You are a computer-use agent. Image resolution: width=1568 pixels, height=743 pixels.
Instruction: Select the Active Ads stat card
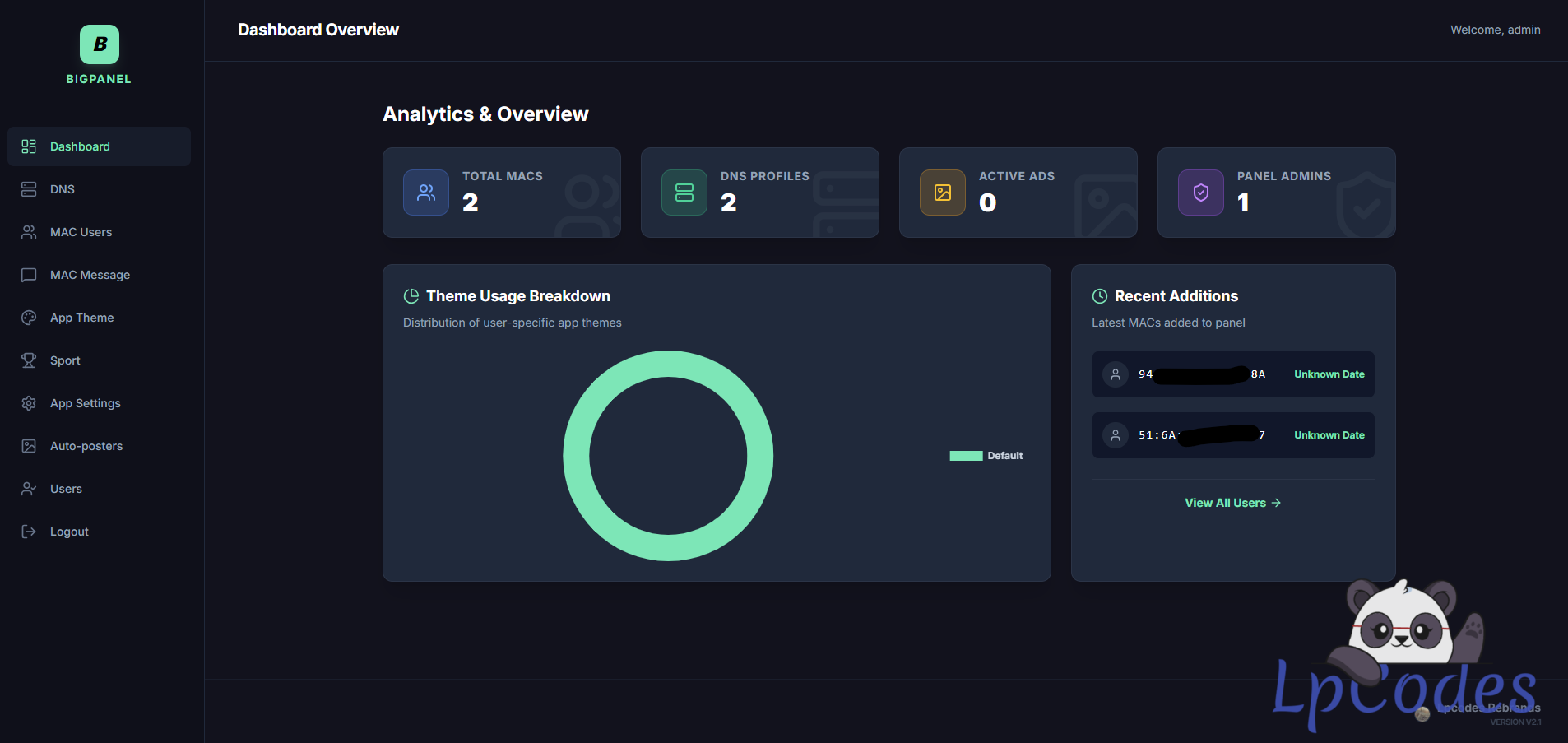coord(1018,193)
